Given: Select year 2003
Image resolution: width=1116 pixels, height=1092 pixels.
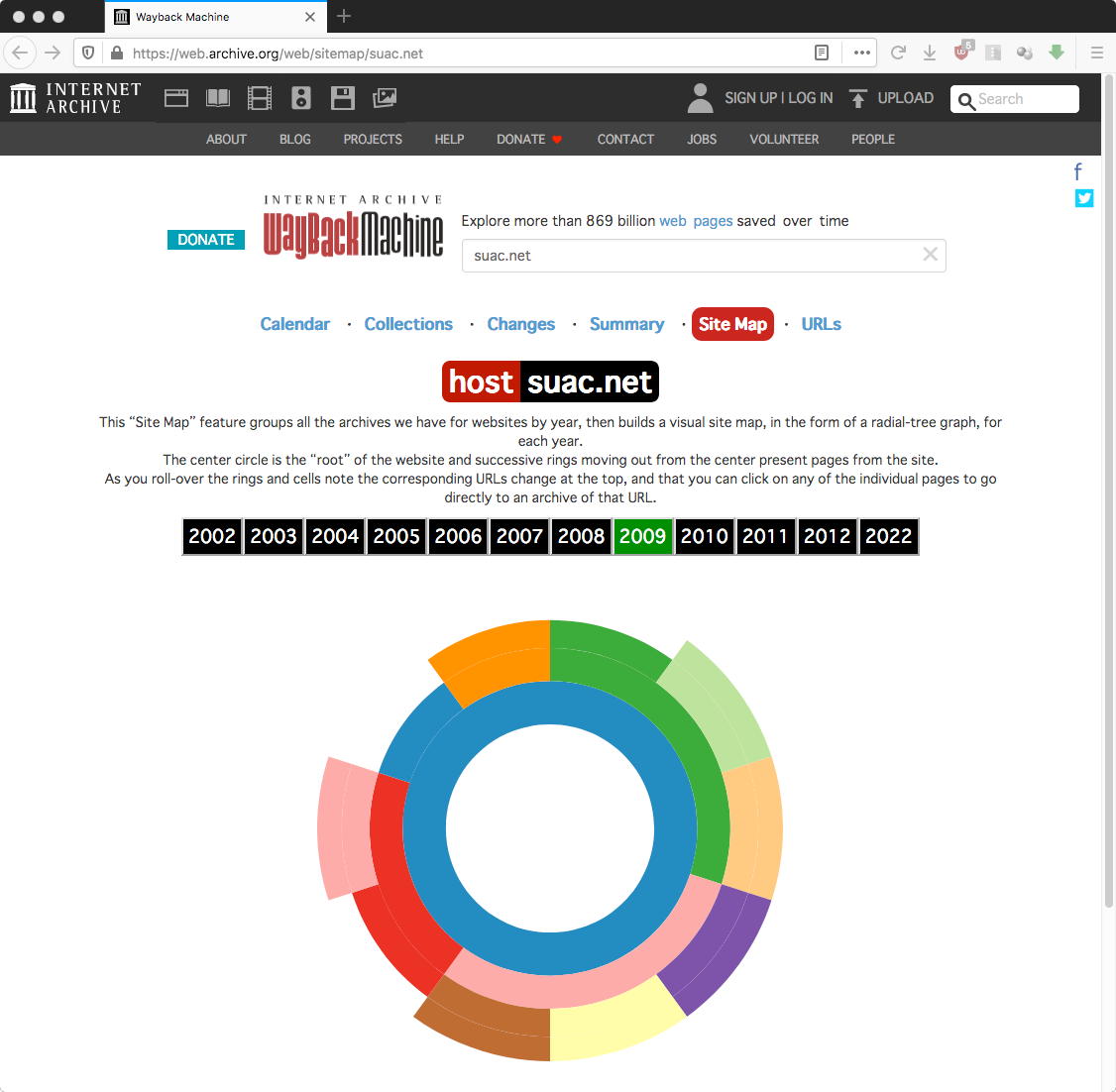Looking at the screenshot, I should (x=274, y=536).
